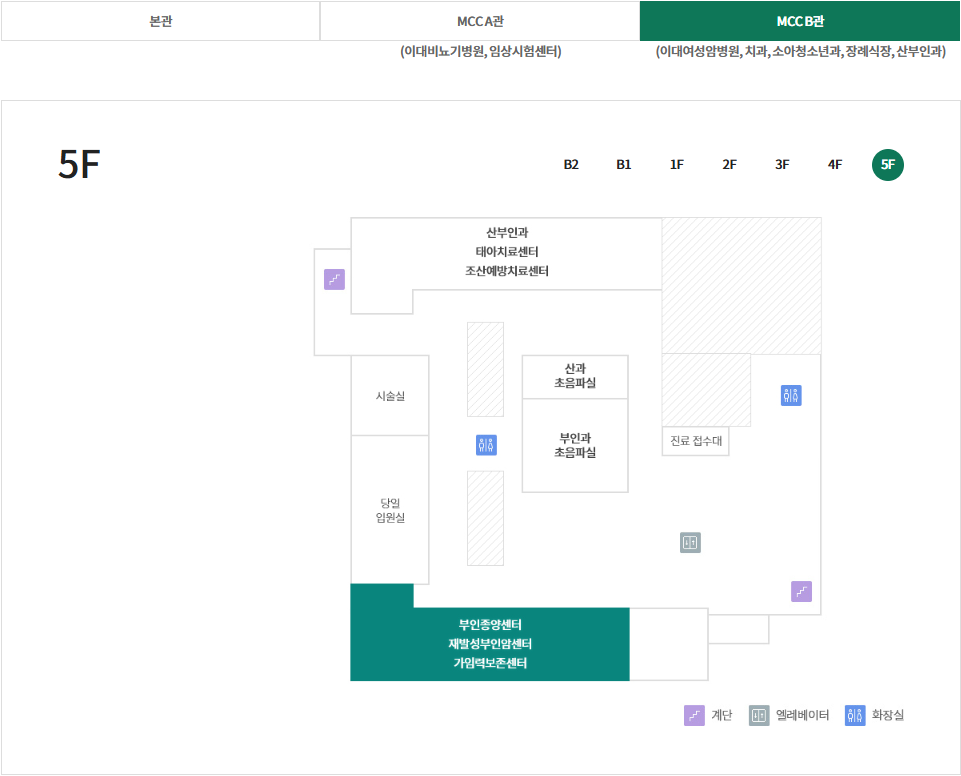Click the elevator icon on the floor map

click(689, 542)
